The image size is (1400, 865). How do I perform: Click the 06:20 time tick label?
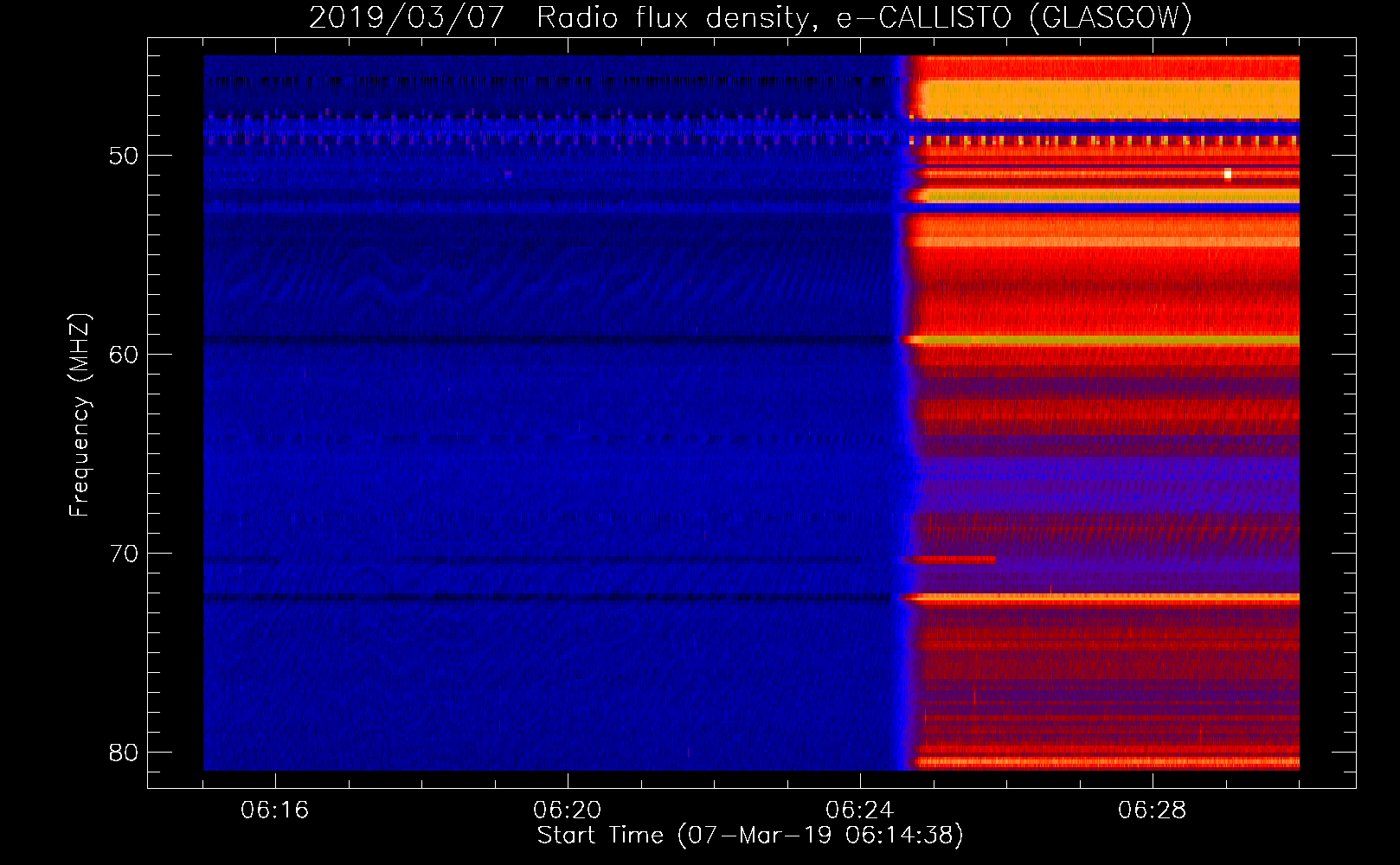pyautogui.click(x=568, y=811)
